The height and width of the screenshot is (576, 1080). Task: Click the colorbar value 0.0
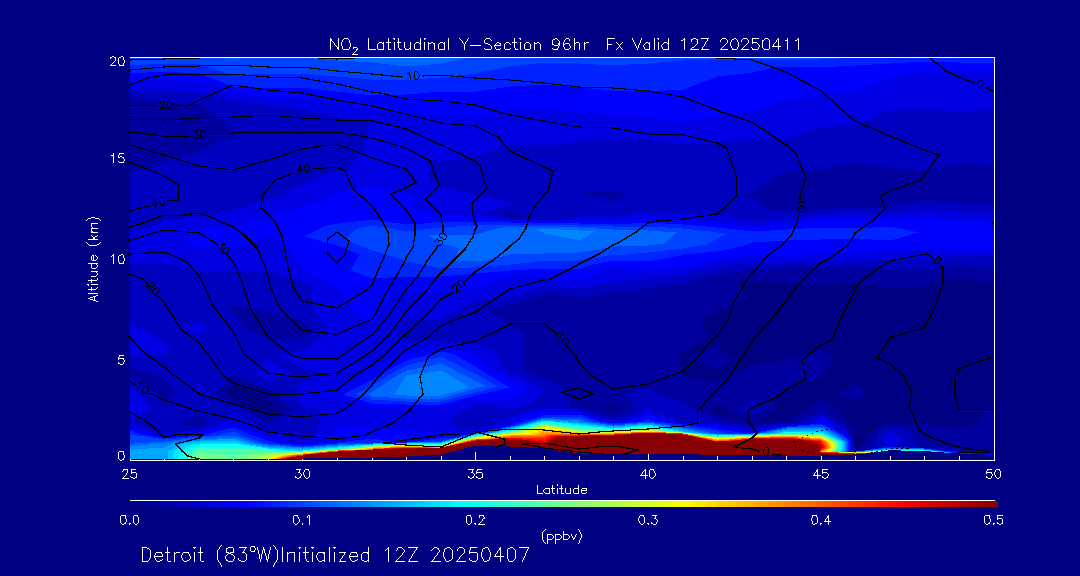click(129, 521)
